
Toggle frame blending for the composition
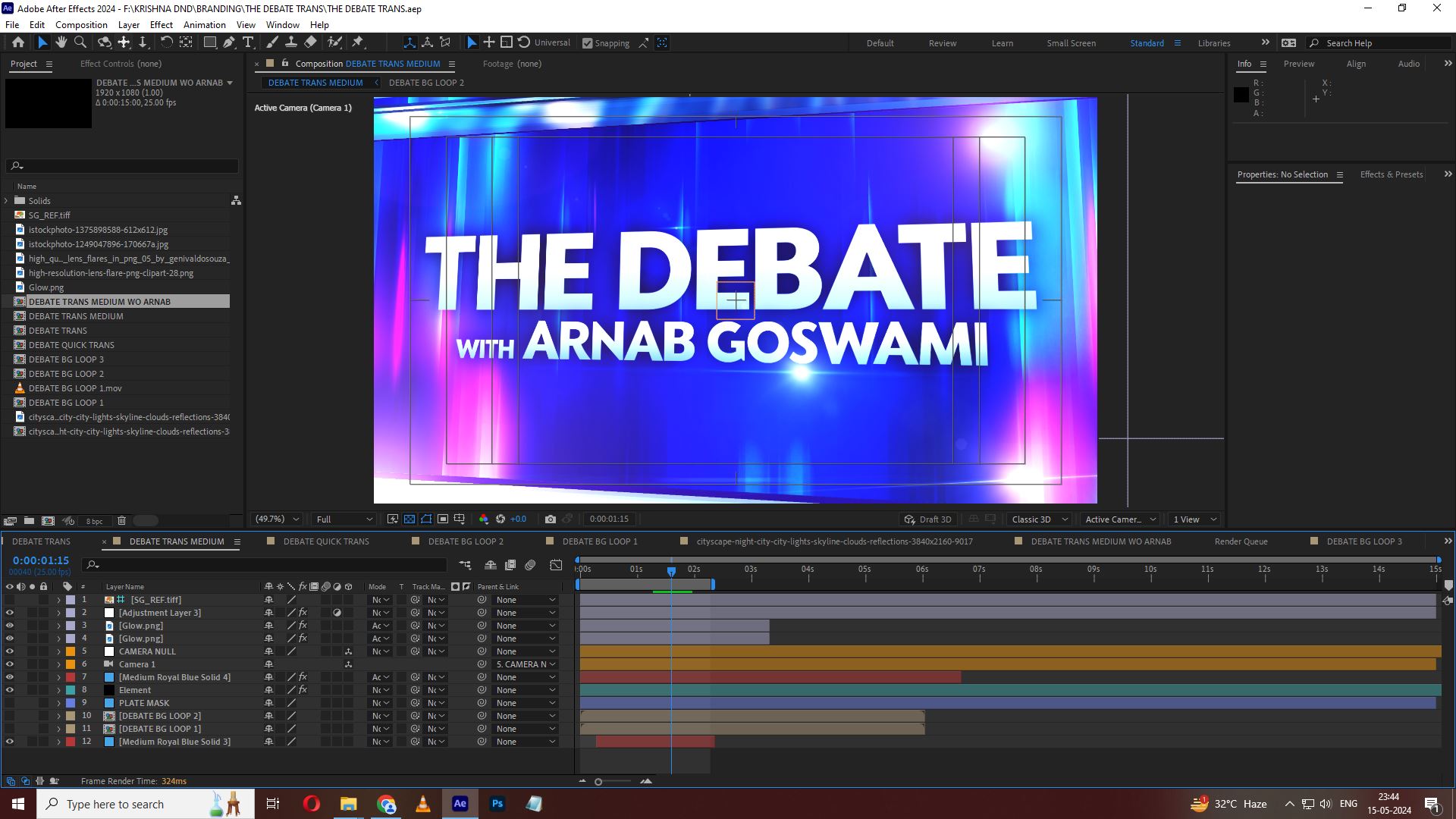tap(510, 565)
